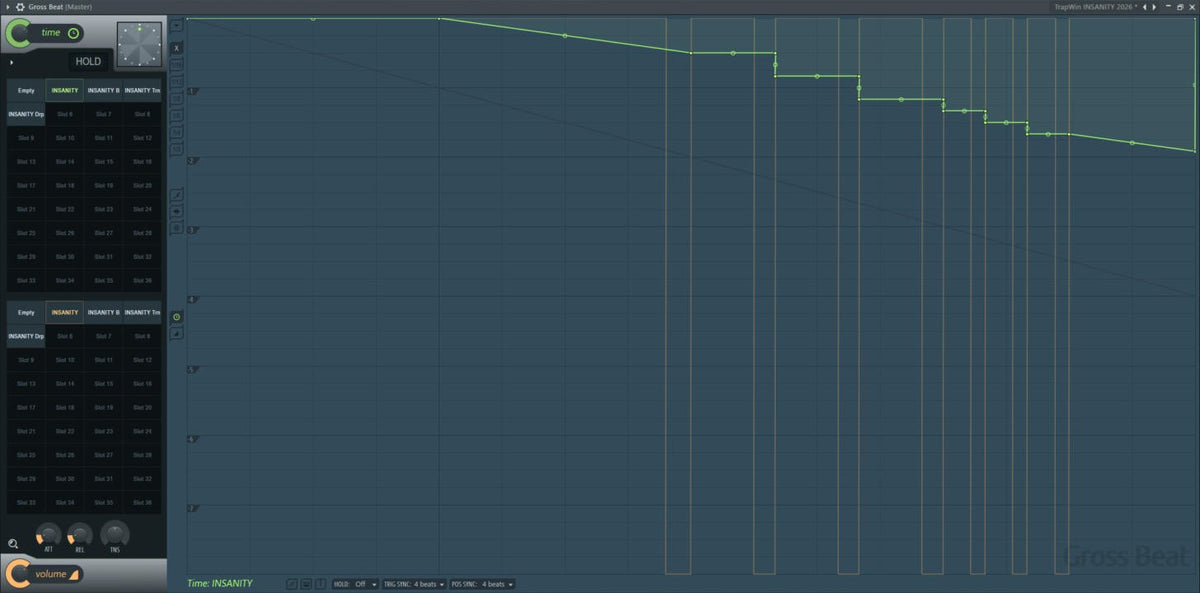The image size is (1200, 593).
Task: Choose Slot 12 in time grid
Action: (142, 138)
